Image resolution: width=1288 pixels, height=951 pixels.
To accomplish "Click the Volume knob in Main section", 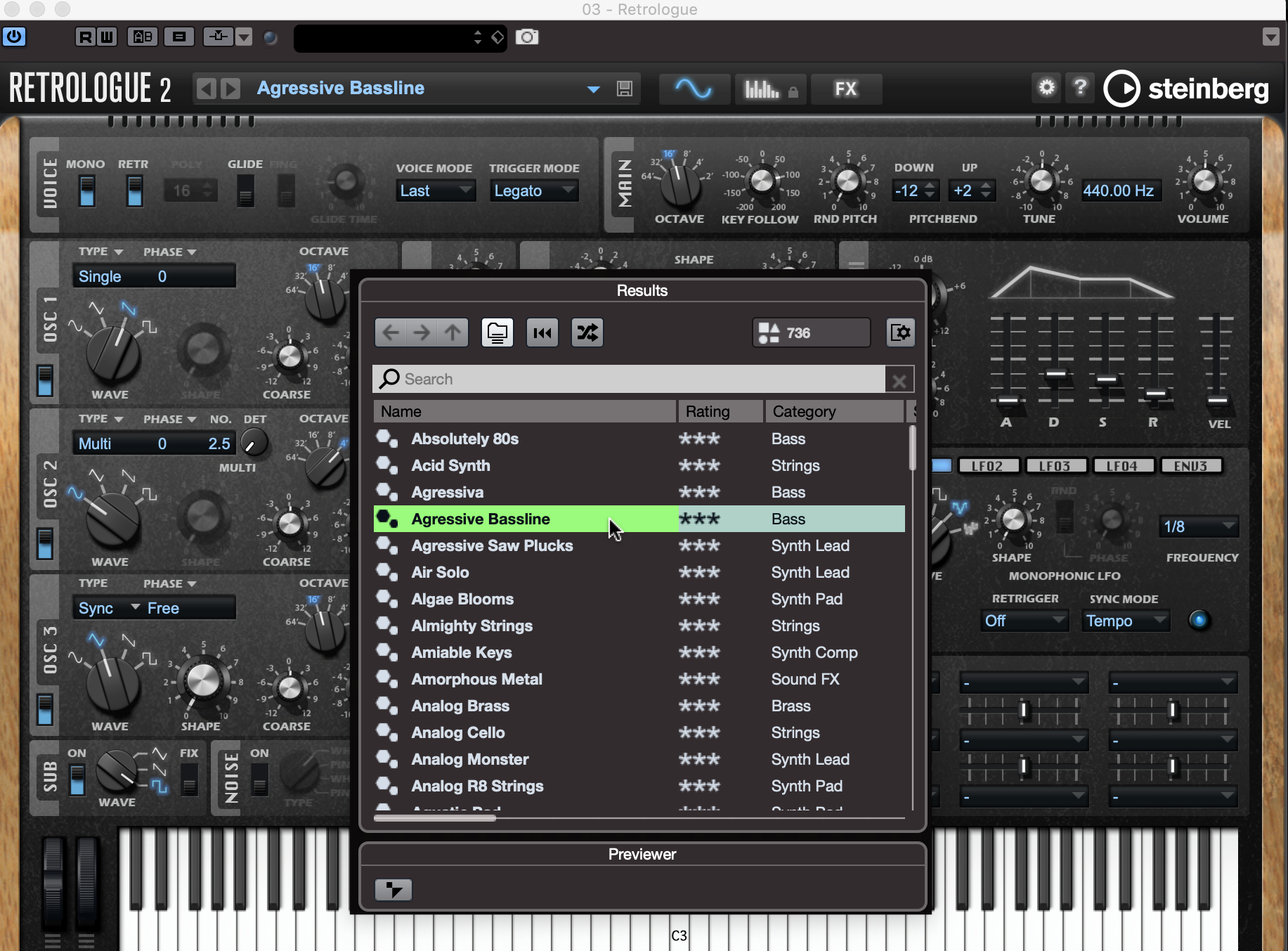I will click(1204, 181).
